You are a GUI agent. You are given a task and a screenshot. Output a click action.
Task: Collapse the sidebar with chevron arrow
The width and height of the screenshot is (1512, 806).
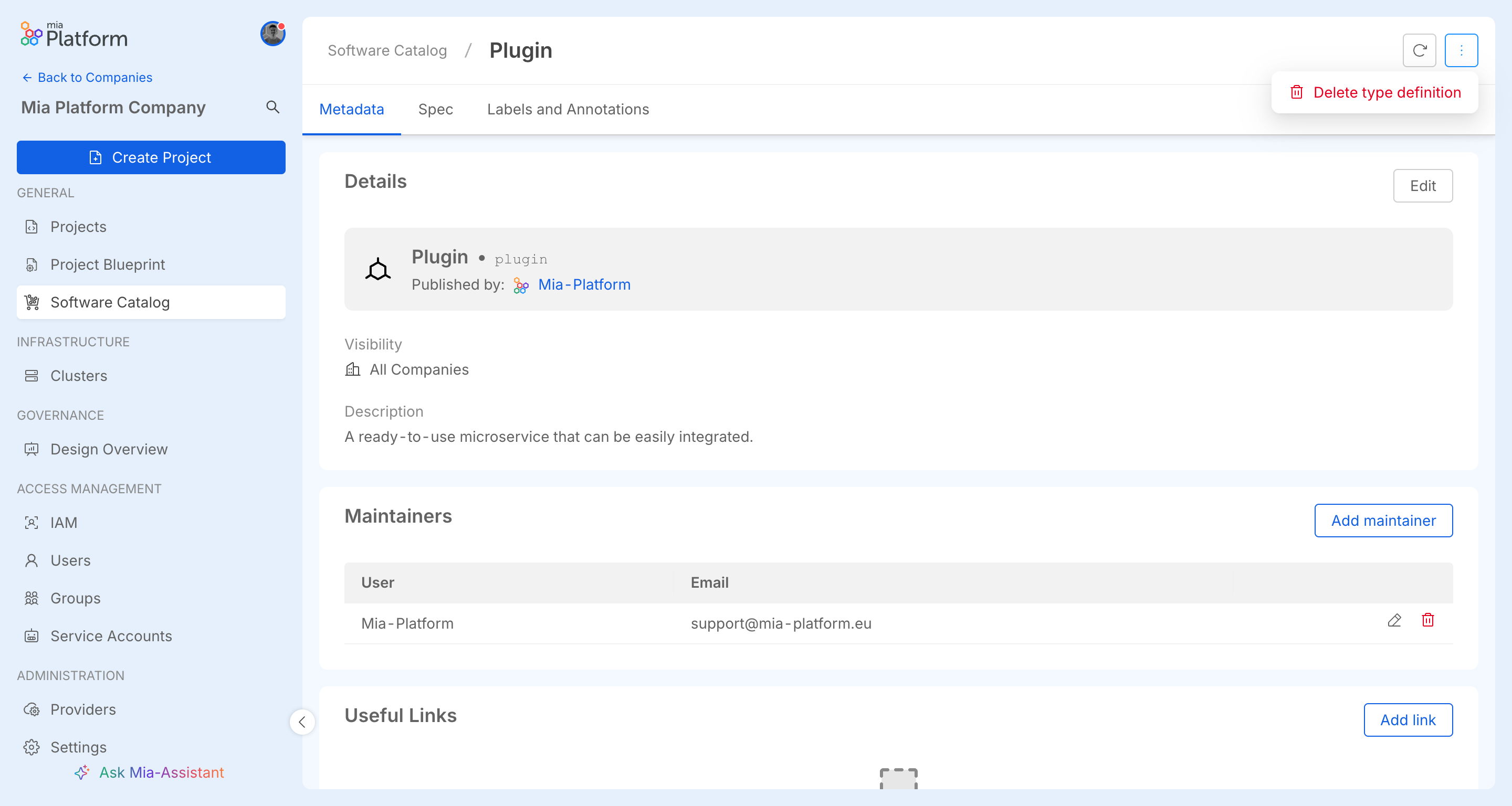point(302,722)
